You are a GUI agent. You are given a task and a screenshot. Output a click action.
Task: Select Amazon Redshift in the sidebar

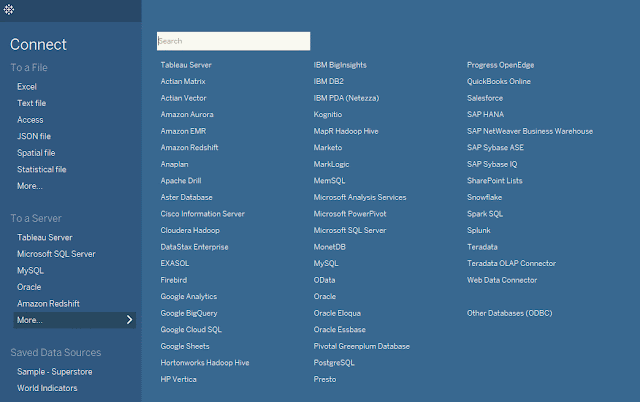(x=48, y=304)
